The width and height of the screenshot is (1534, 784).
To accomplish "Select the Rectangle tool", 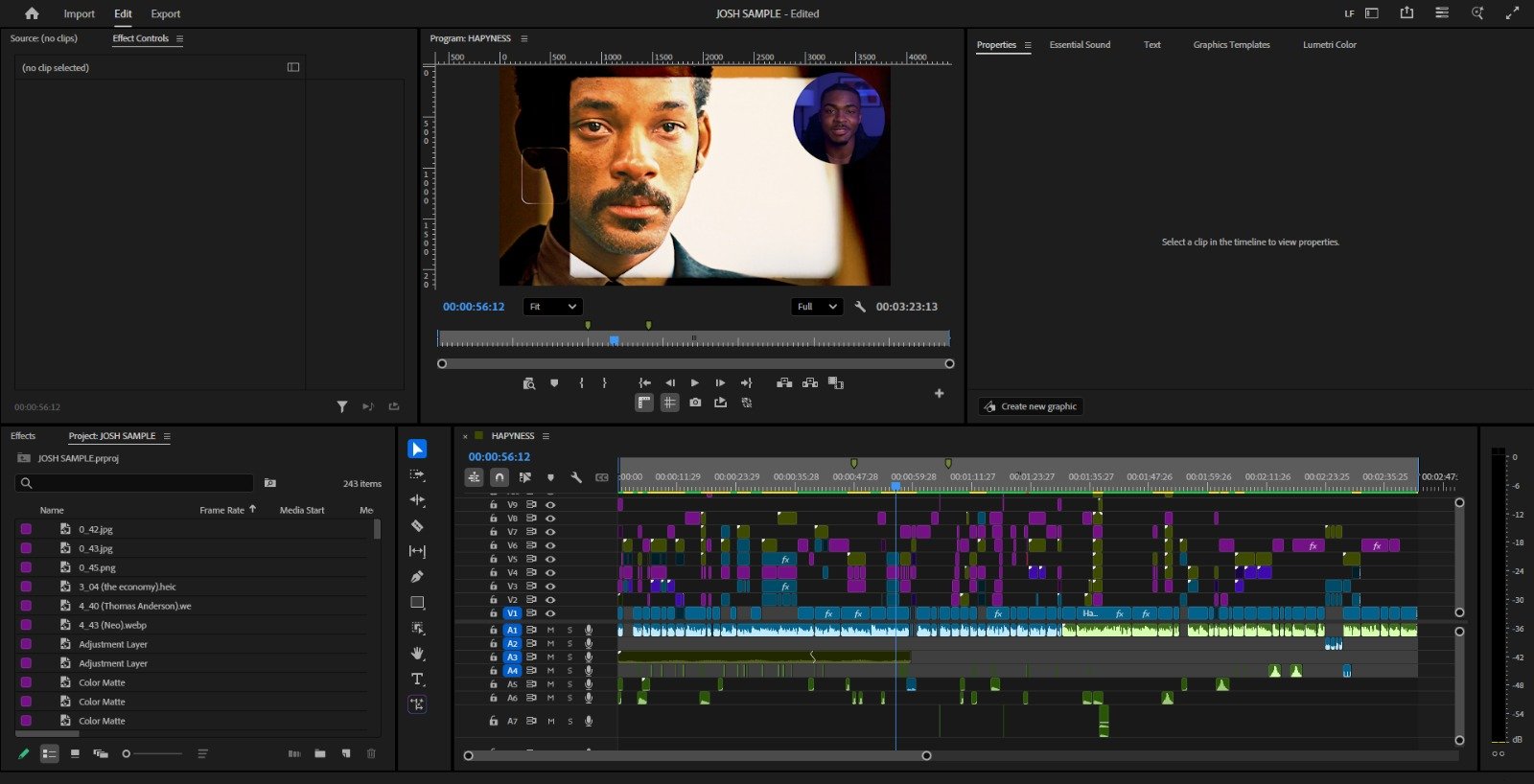I will click(417, 602).
